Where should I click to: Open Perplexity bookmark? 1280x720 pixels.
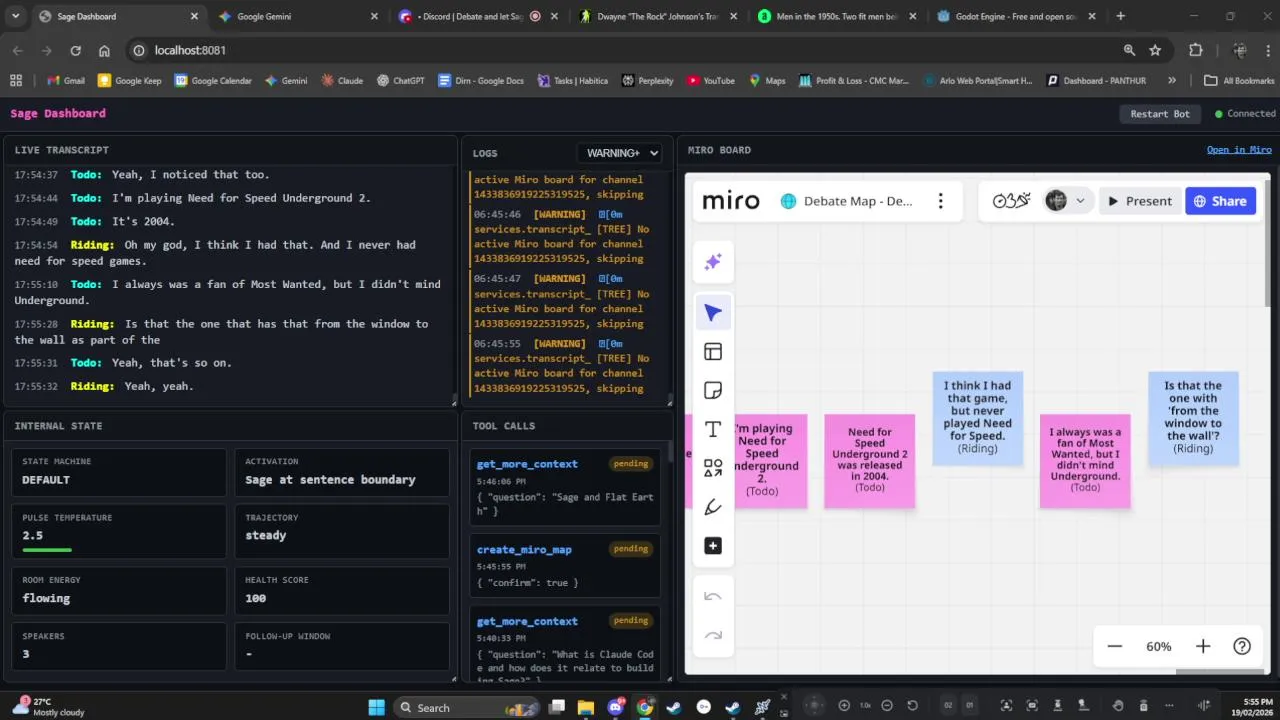(647, 81)
